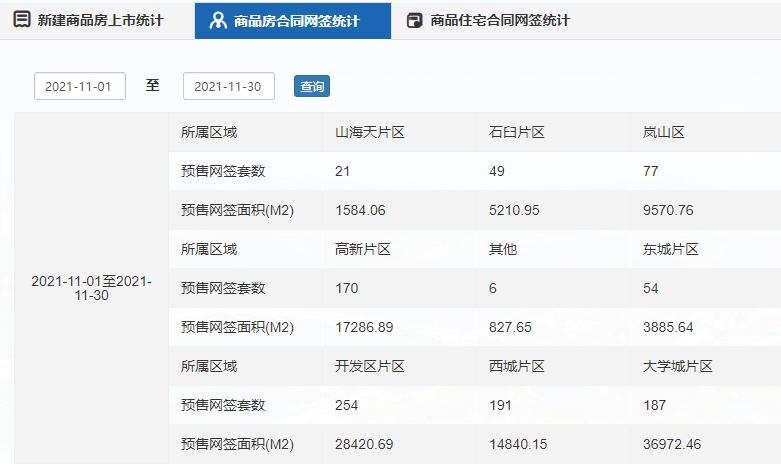Click 预售网签面积(M2) label beside 17286.89
Viewport: 781px width, 464px height.
[x=237, y=327]
